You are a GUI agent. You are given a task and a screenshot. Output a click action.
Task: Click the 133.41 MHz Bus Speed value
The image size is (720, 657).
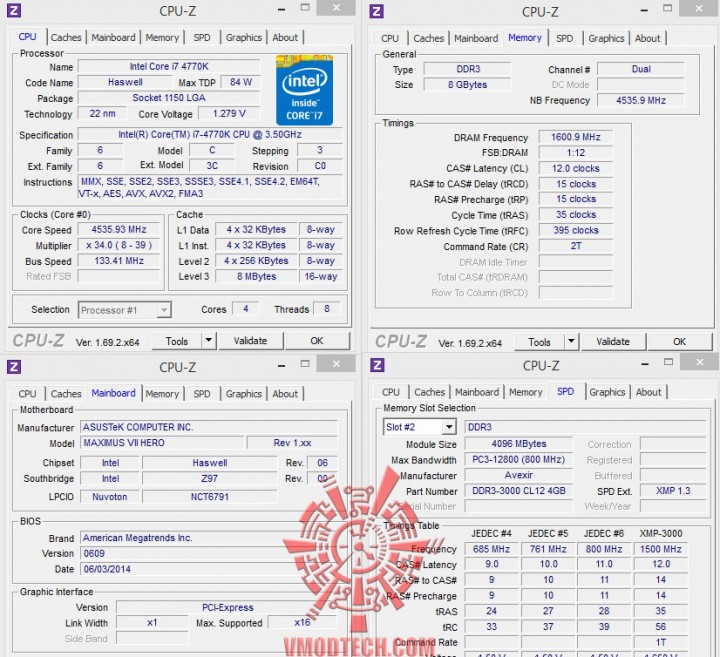point(118,261)
